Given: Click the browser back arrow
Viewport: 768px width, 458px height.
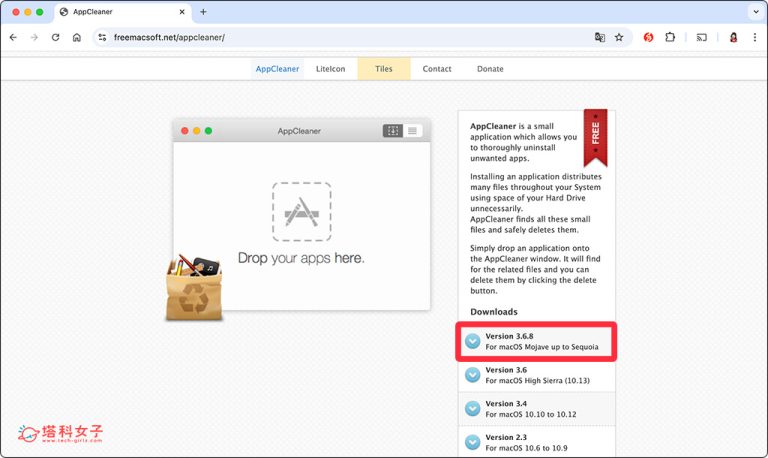Looking at the screenshot, I should 13,37.
